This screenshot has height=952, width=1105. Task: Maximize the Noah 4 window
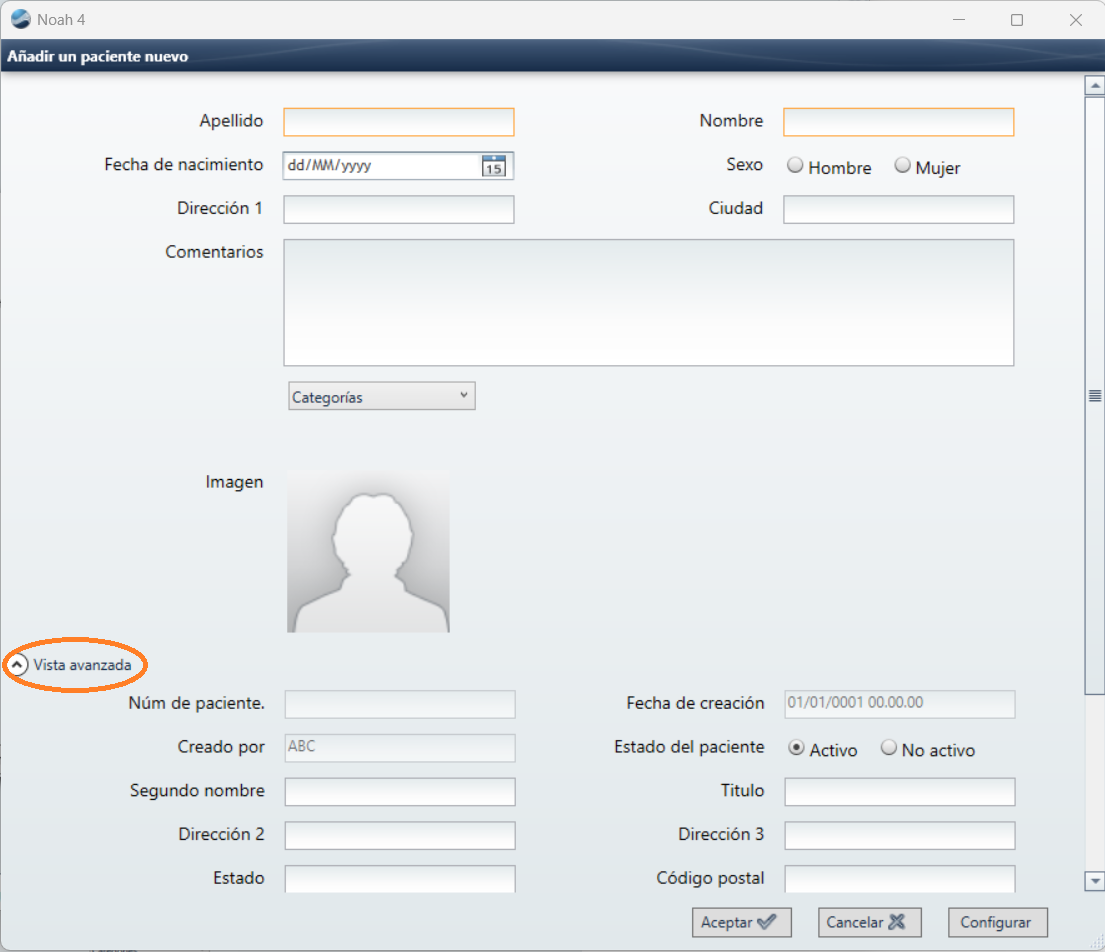click(1016, 20)
